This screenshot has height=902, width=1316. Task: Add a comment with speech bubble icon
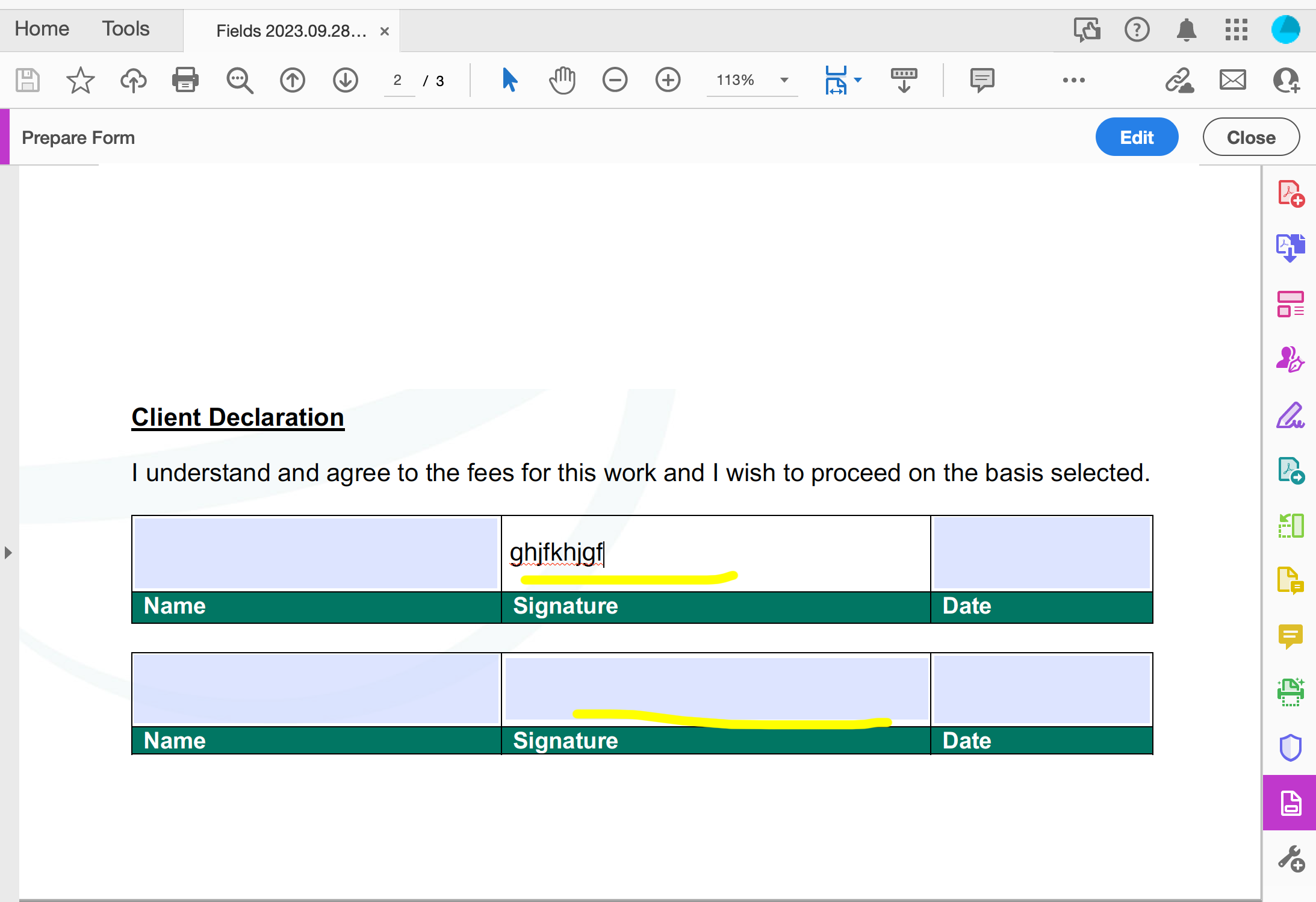point(982,80)
